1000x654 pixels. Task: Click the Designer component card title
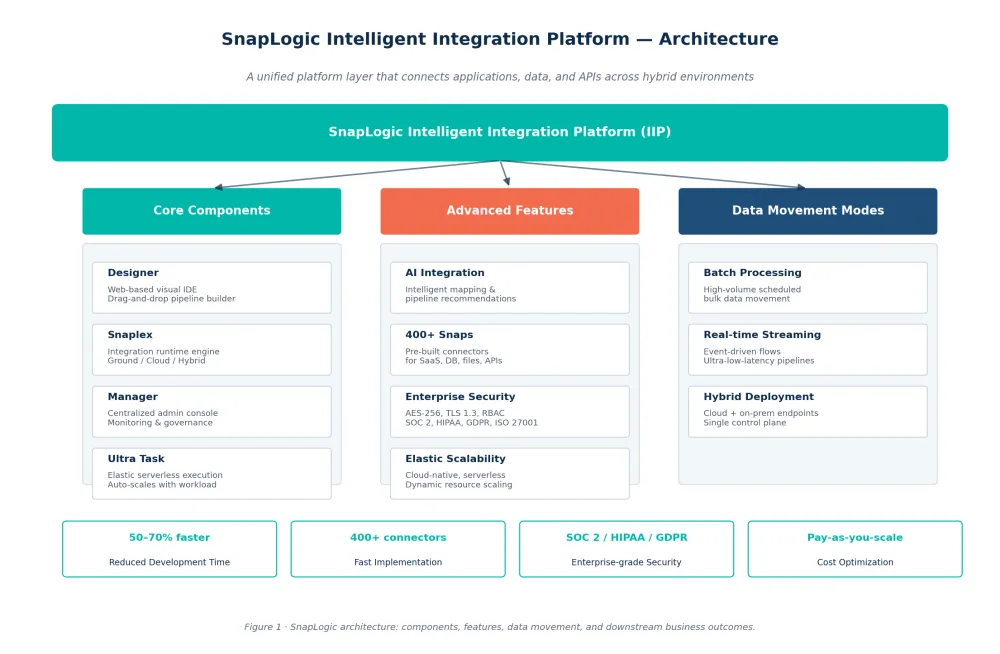pos(133,272)
